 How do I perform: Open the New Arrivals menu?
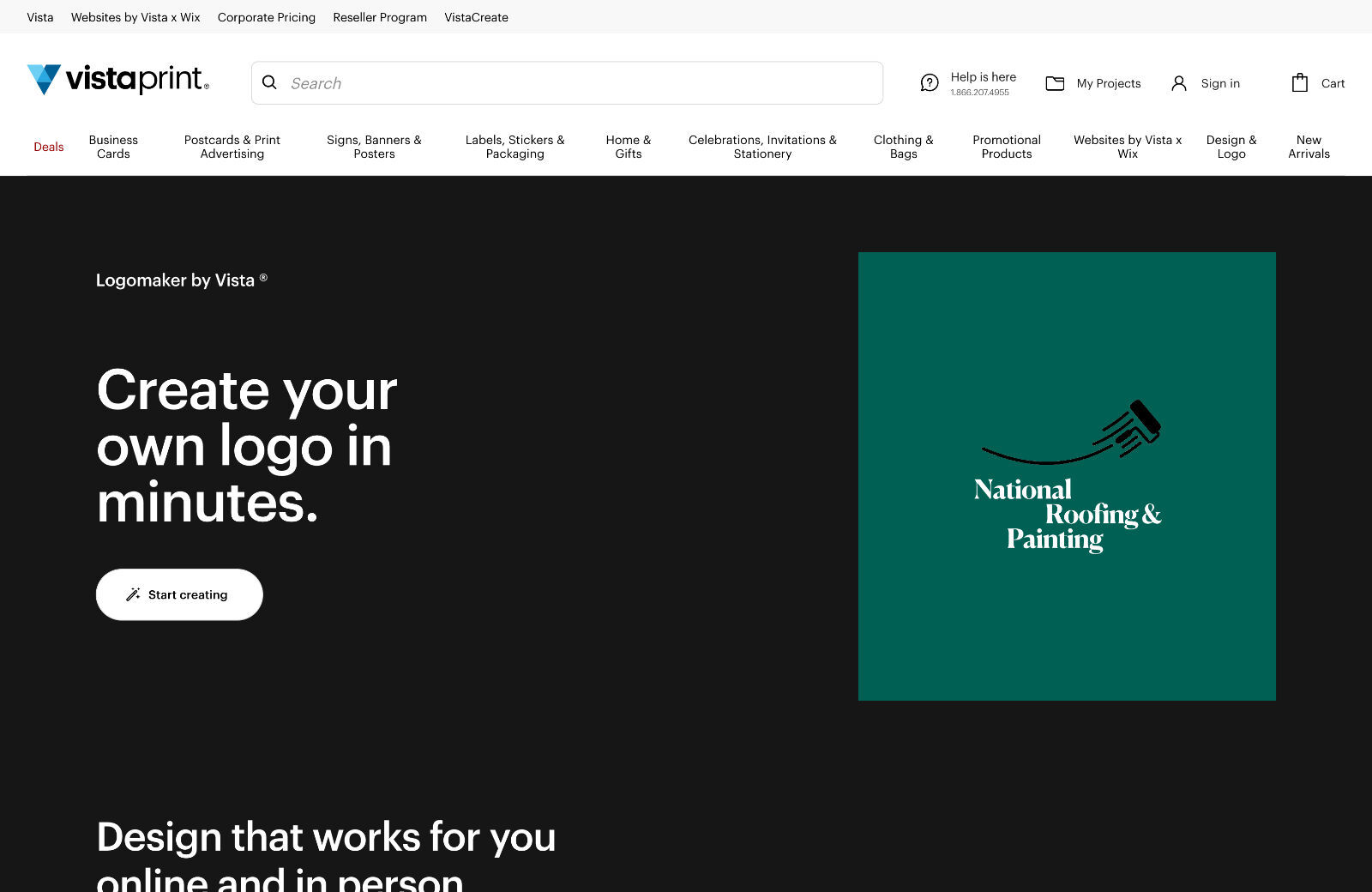coord(1309,147)
